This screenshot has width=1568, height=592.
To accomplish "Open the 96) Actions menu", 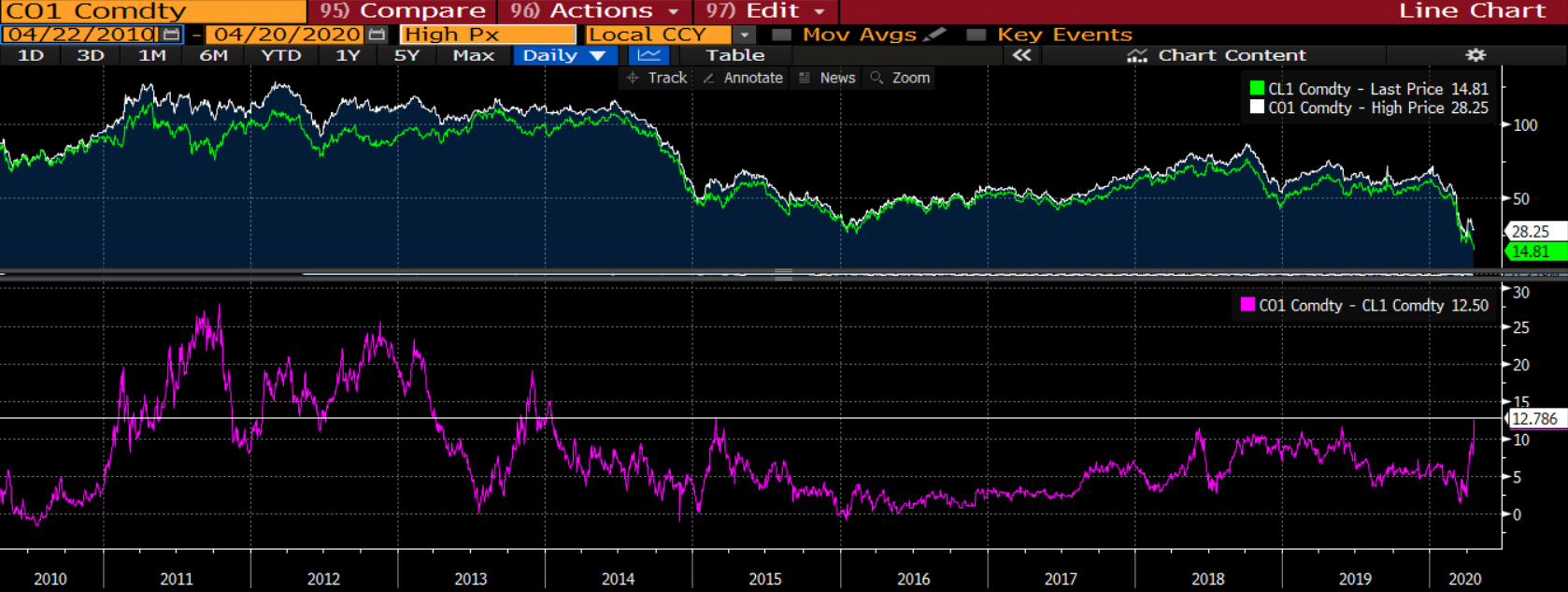I will tap(595, 11).
